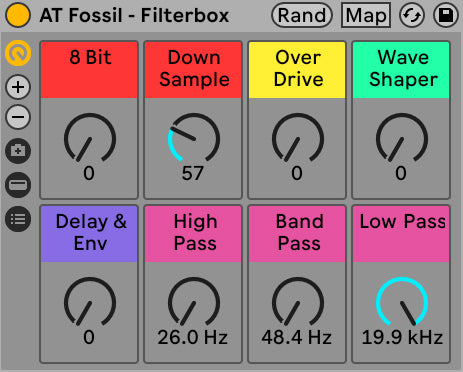Click the Band Pass 48.4 Hz value

(297, 337)
